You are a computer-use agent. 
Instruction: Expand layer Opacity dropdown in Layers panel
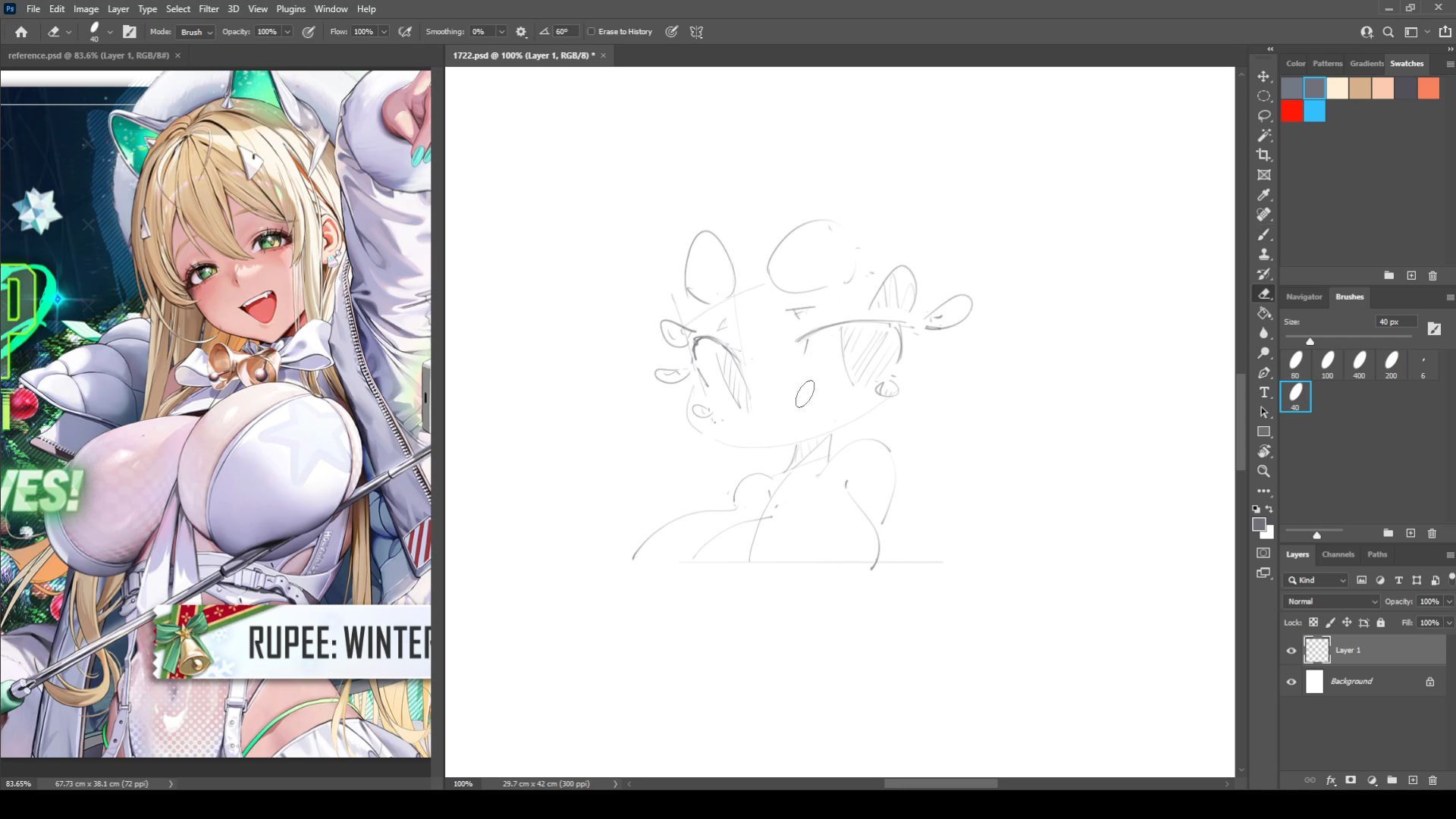point(1449,601)
